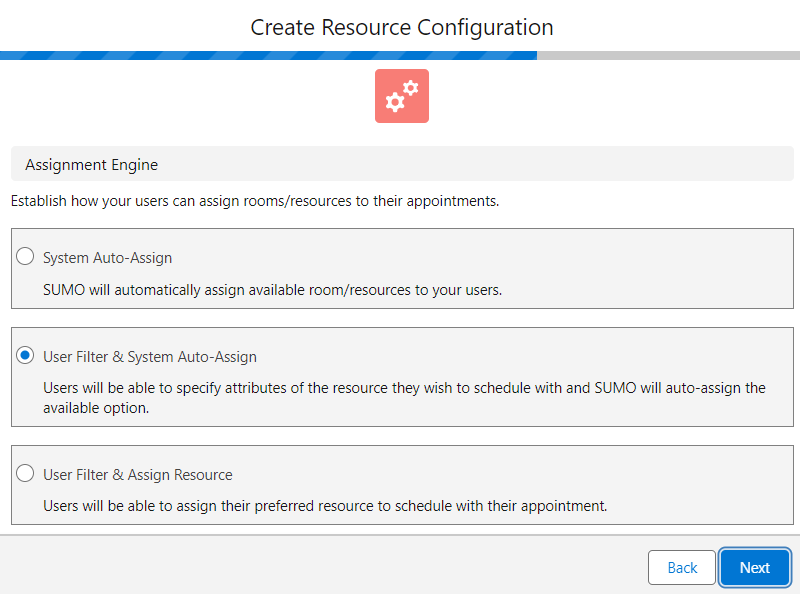Click the Create Resource Configuration title
800x594 pixels.
pyautogui.click(x=402, y=27)
